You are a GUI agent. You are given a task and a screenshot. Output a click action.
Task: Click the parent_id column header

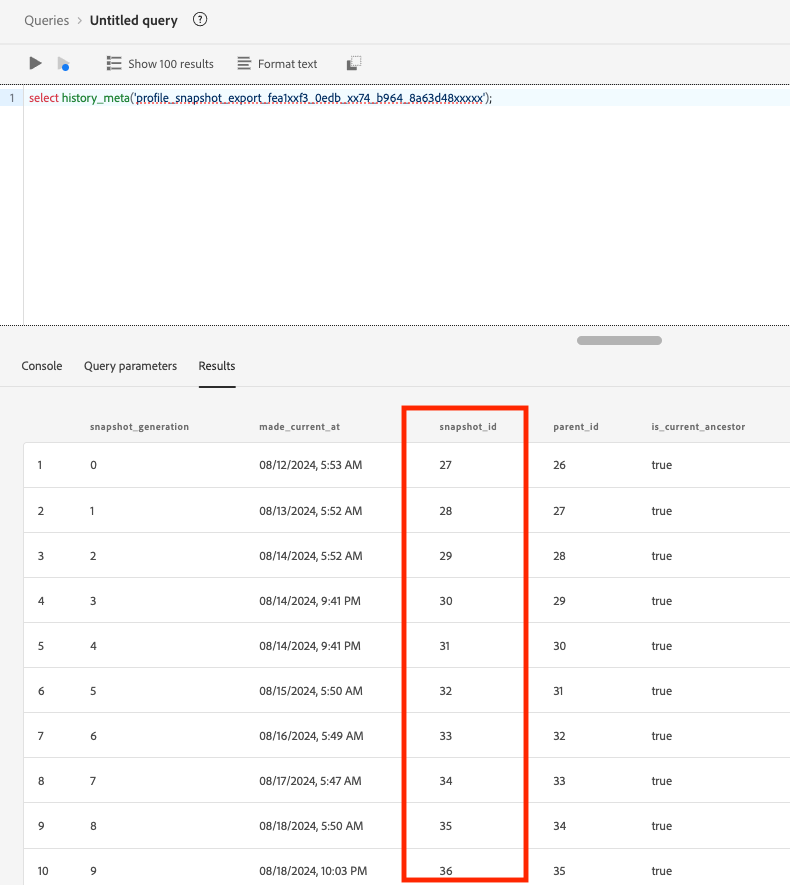576,427
